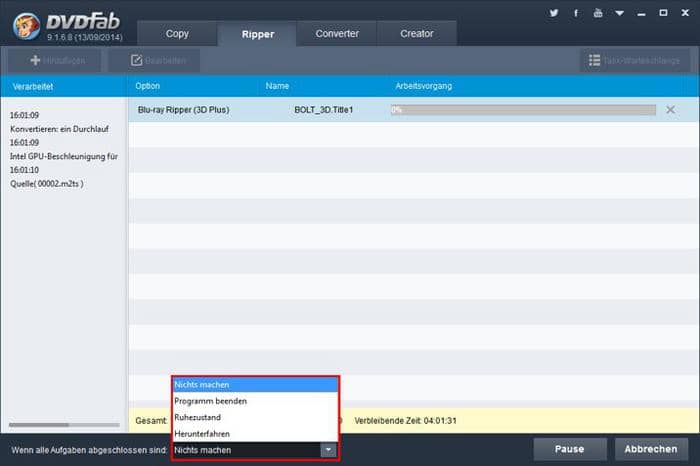Choose Ruhezustand in the list
The height and width of the screenshot is (466, 700).
pos(255,417)
